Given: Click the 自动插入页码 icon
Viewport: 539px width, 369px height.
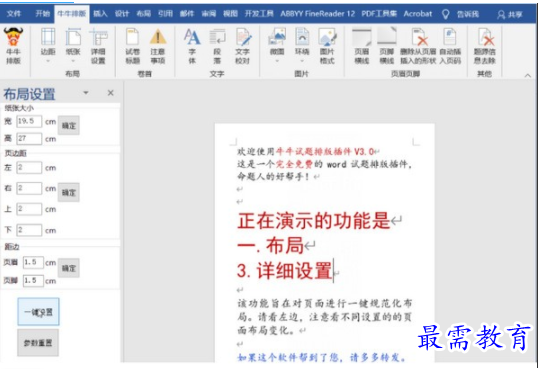Looking at the screenshot, I should 450,37.
